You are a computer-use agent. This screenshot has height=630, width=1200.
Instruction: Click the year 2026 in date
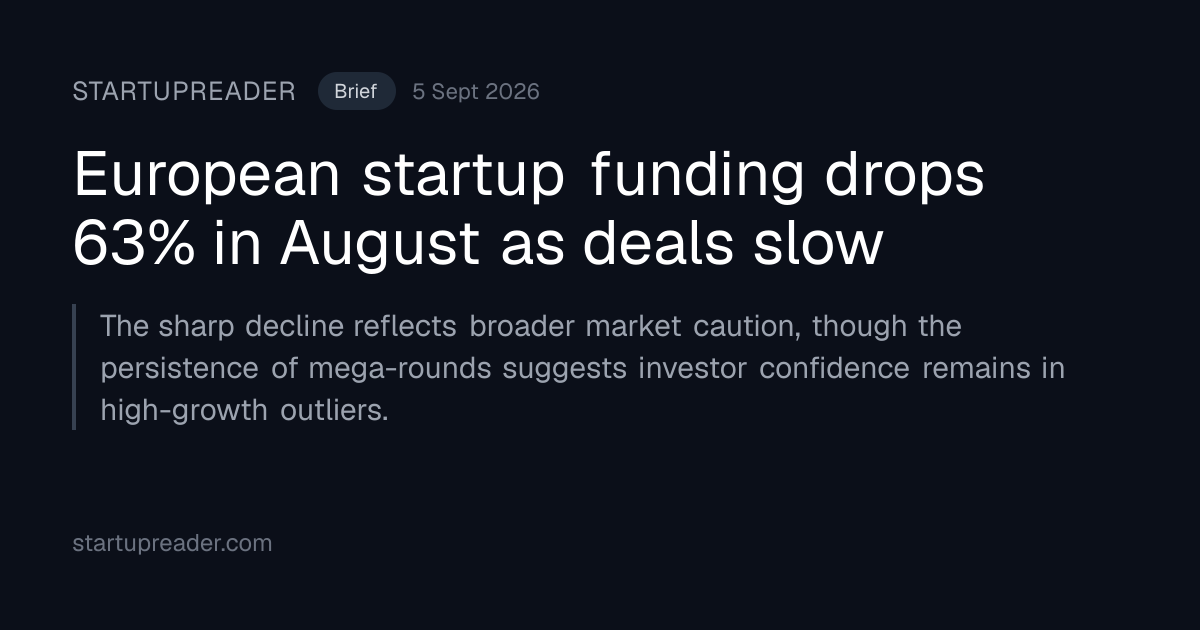[511, 91]
